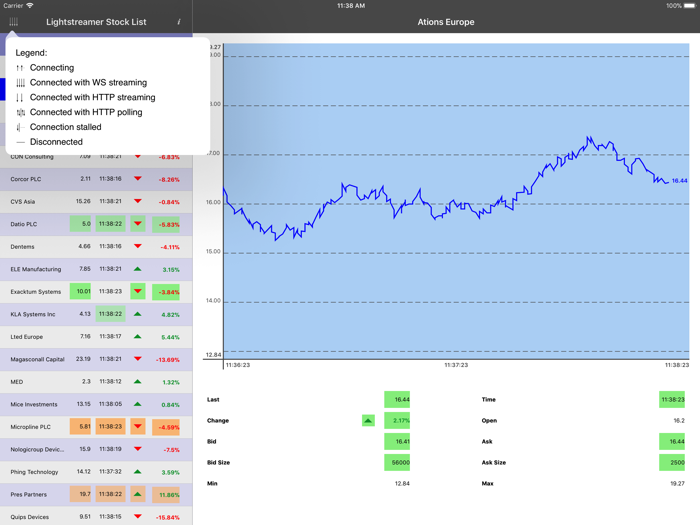Viewport: 700px width, 525px height.
Task: Tap the green up arrow next to Change
Action: pos(368,421)
